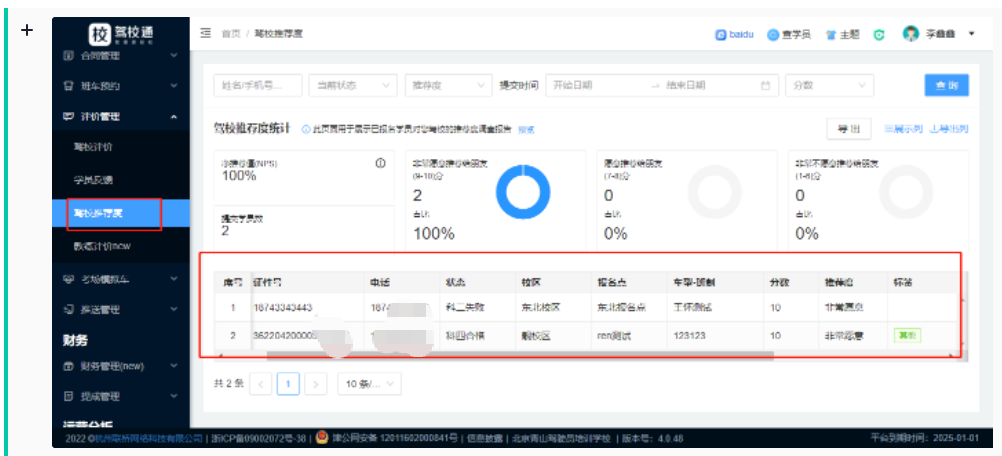Expand the 财务管理(new) menu chevron
Screen dimensions: 1002x456
point(174,367)
